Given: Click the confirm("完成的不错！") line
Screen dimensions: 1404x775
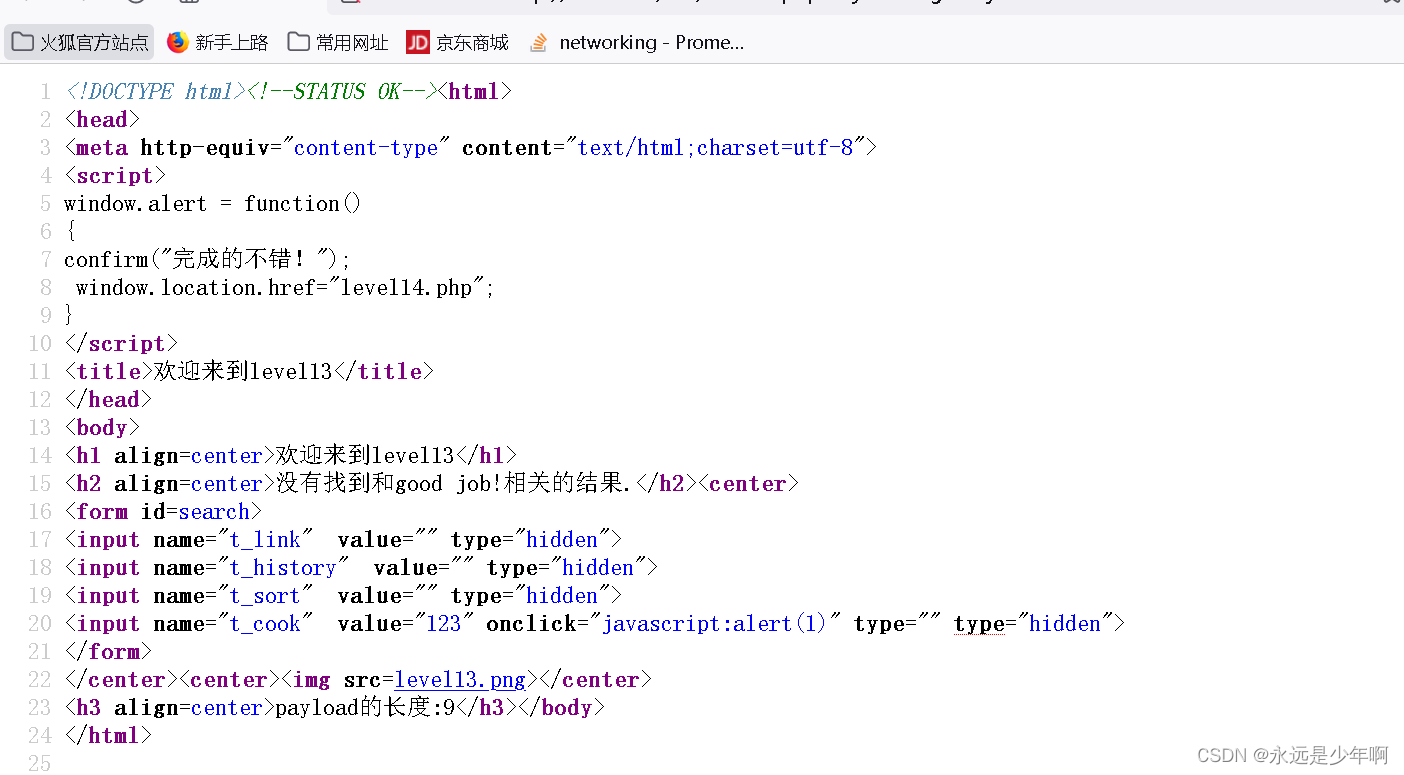Looking at the screenshot, I should (208, 260).
